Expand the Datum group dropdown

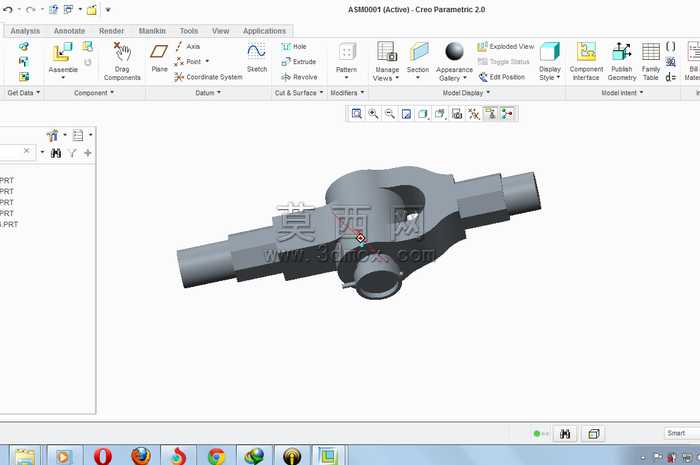point(208,93)
